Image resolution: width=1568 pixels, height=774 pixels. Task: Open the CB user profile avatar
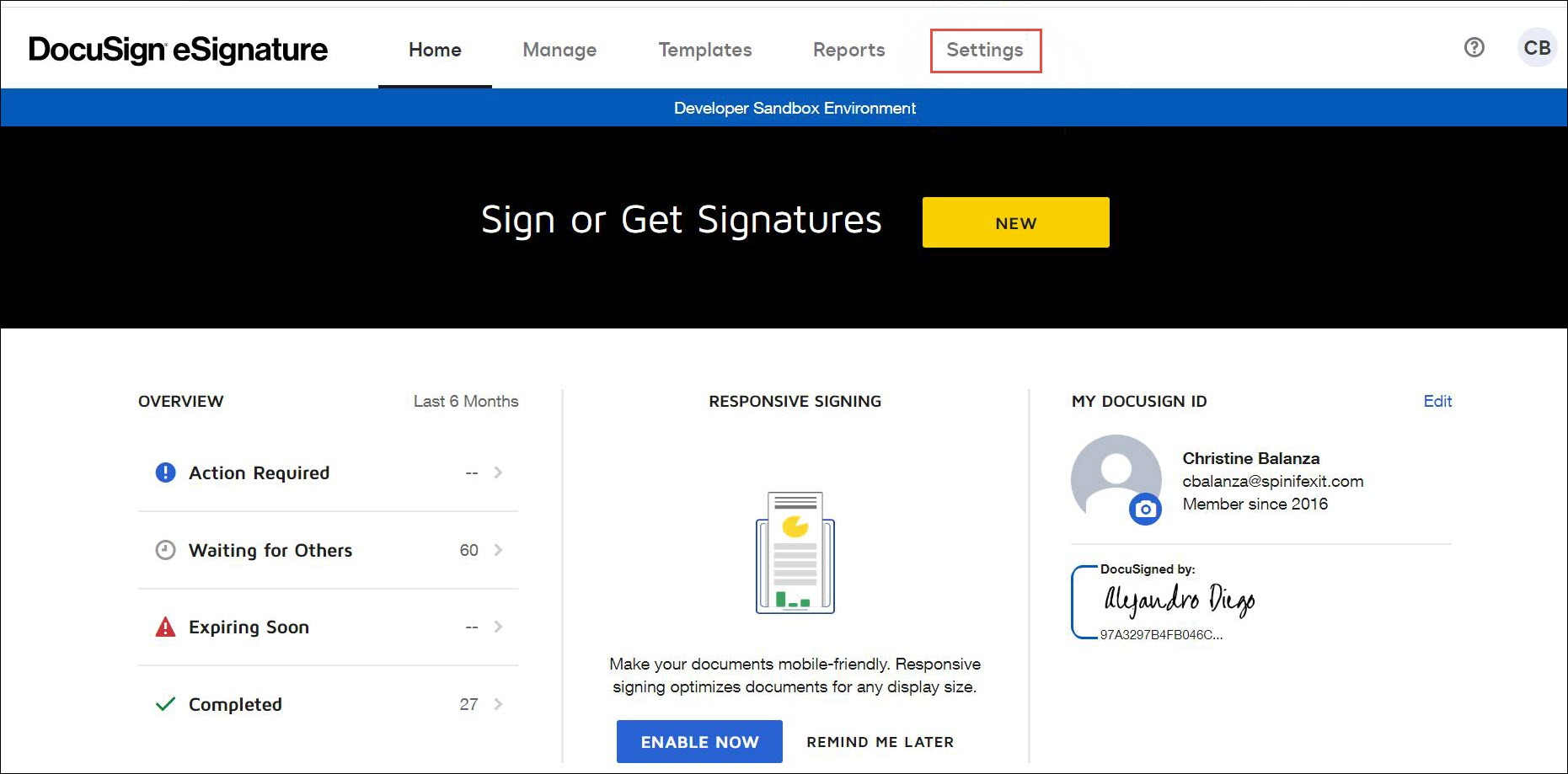[1536, 48]
